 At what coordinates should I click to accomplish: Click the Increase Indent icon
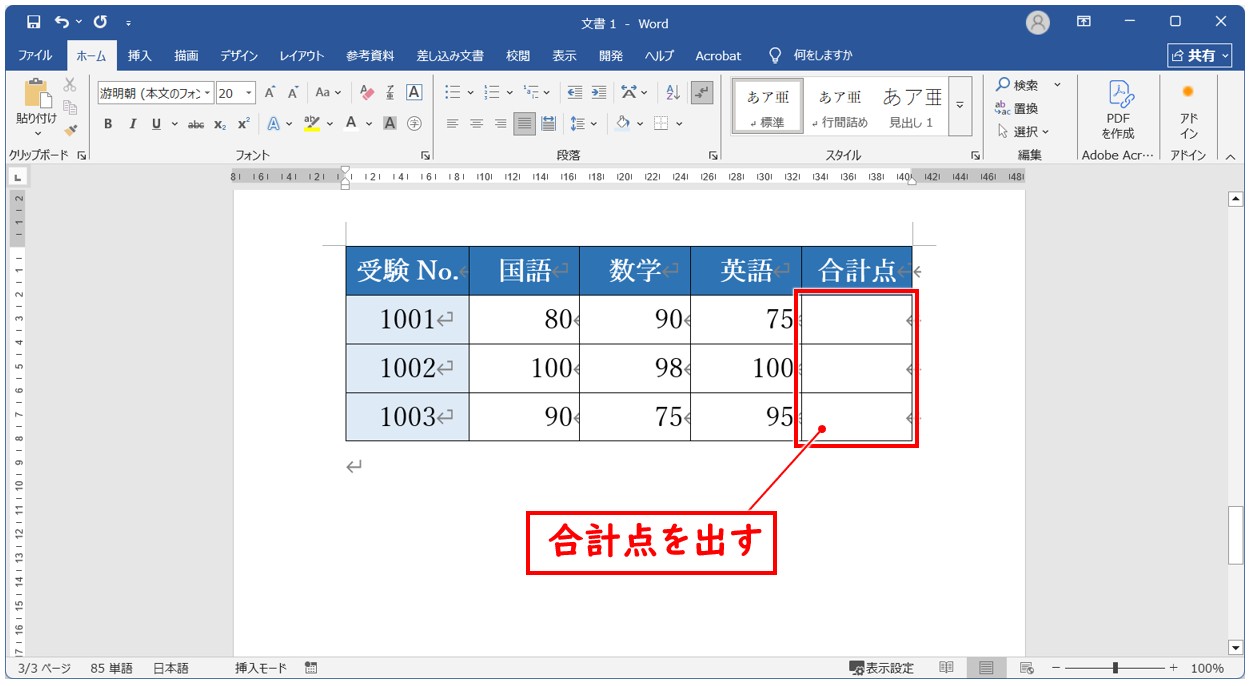click(x=599, y=93)
